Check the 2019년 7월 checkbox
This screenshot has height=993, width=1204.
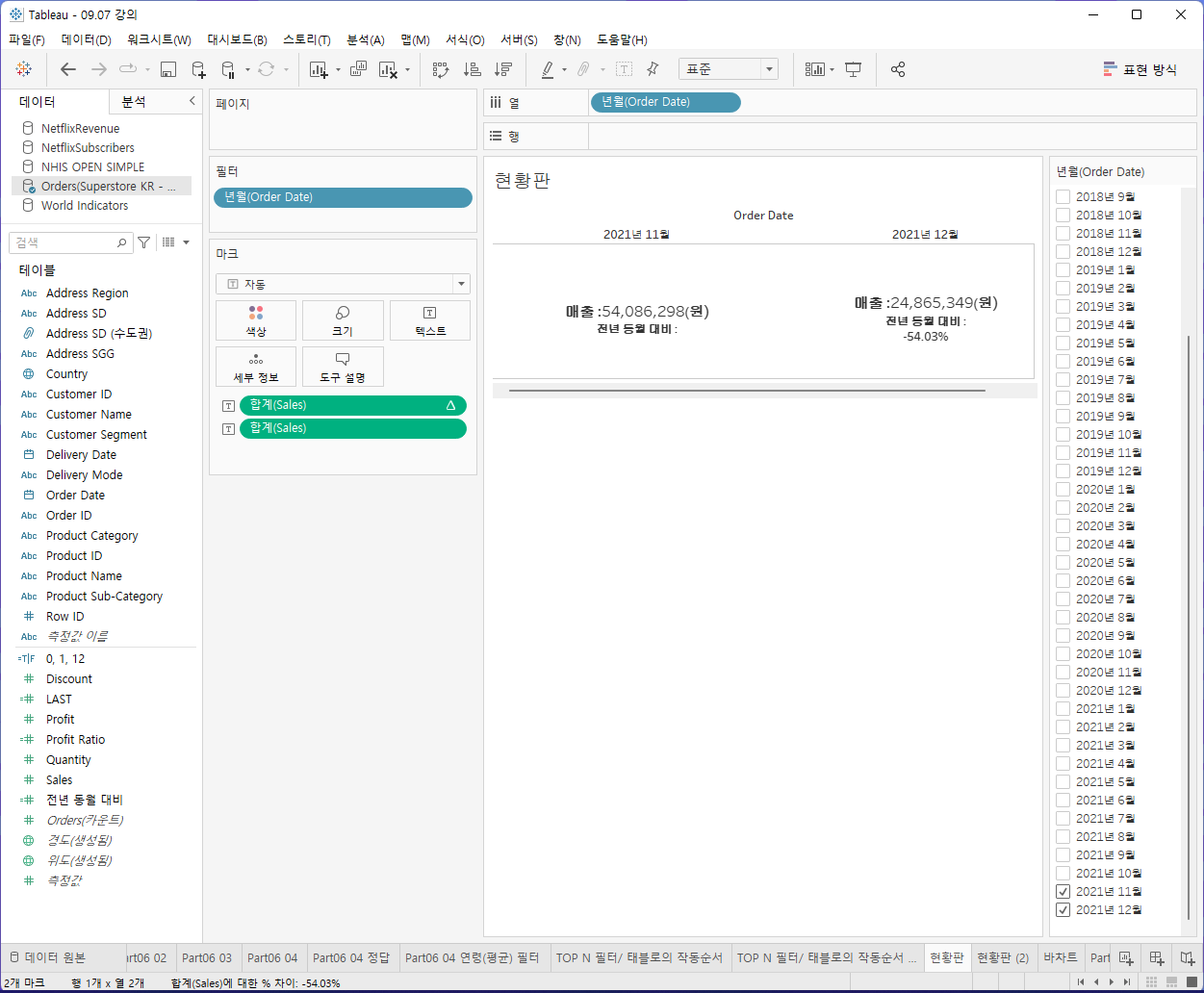[x=1063, y=379]
